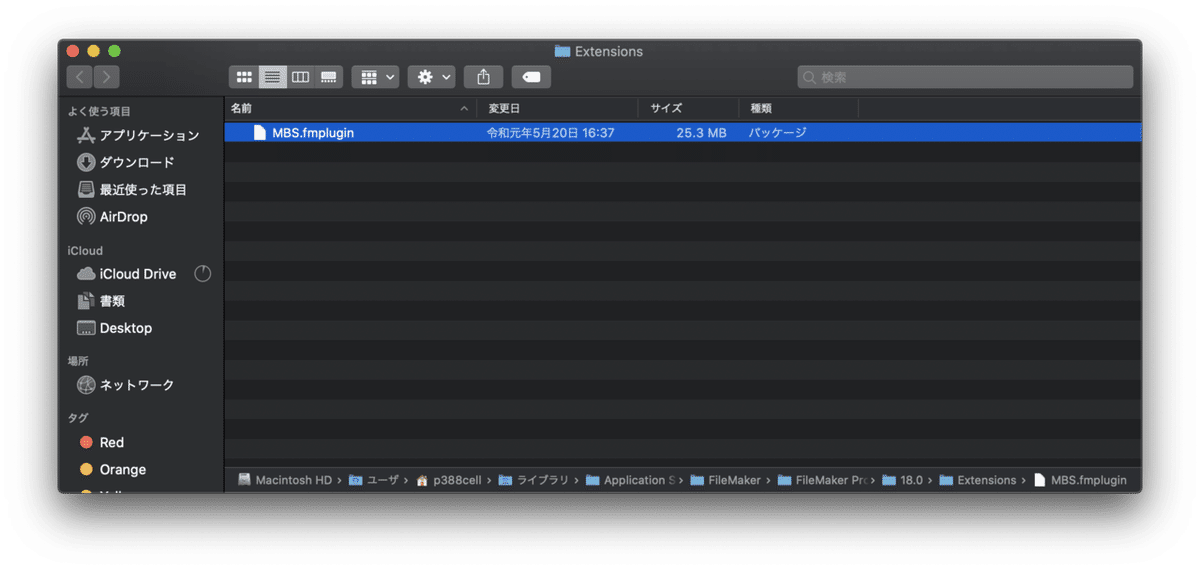Image resolution: width=1200 pixels, height=570 pixels.
Task: Minimize the Finder window
Action: pyautogui.click(x=94, y=51)
